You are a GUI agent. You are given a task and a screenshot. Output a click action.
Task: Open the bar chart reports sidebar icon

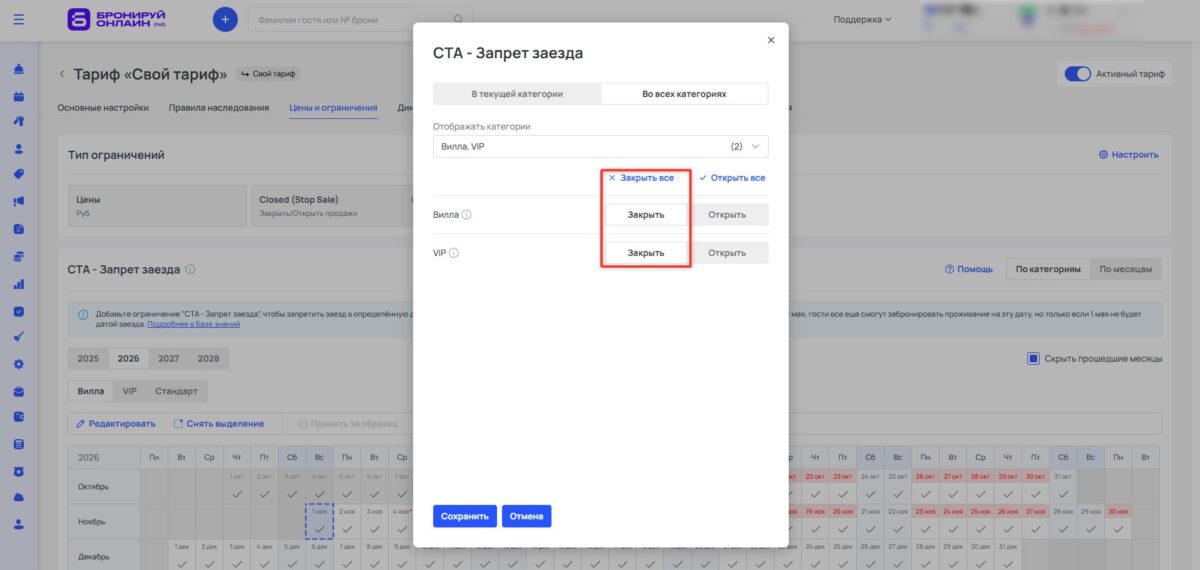tap(19, 283)
